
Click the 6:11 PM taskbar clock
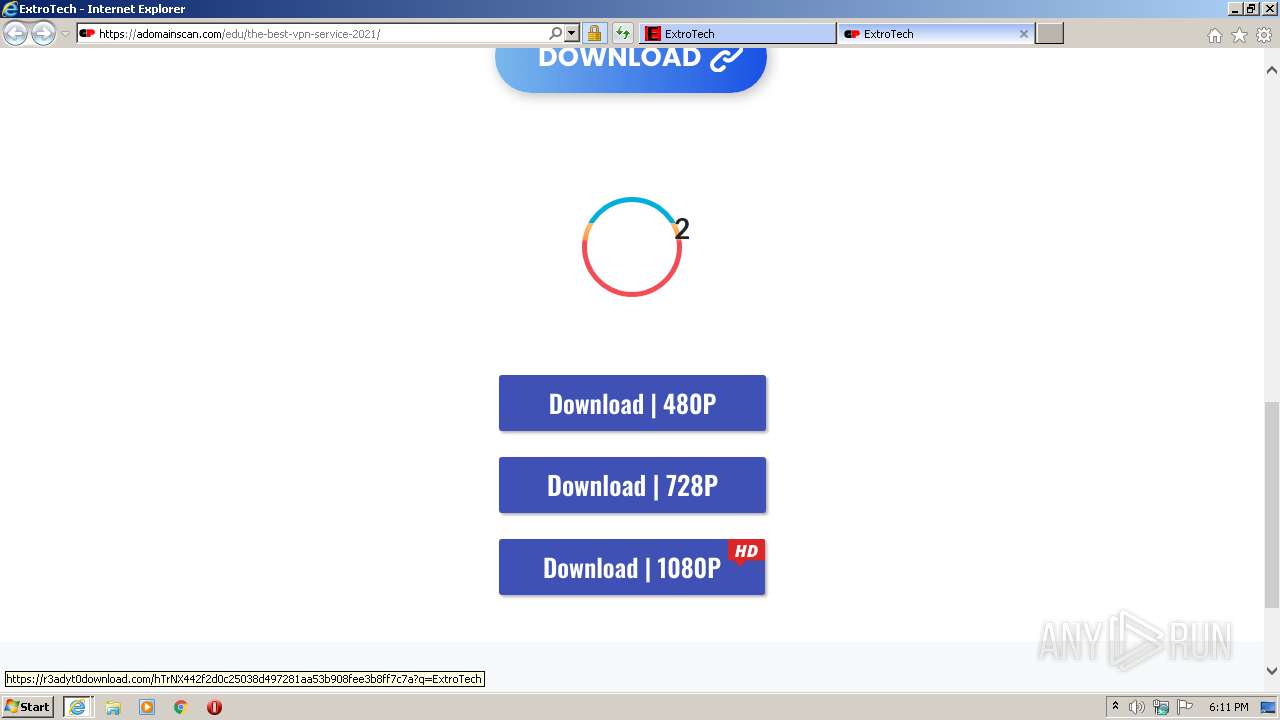1228,707
